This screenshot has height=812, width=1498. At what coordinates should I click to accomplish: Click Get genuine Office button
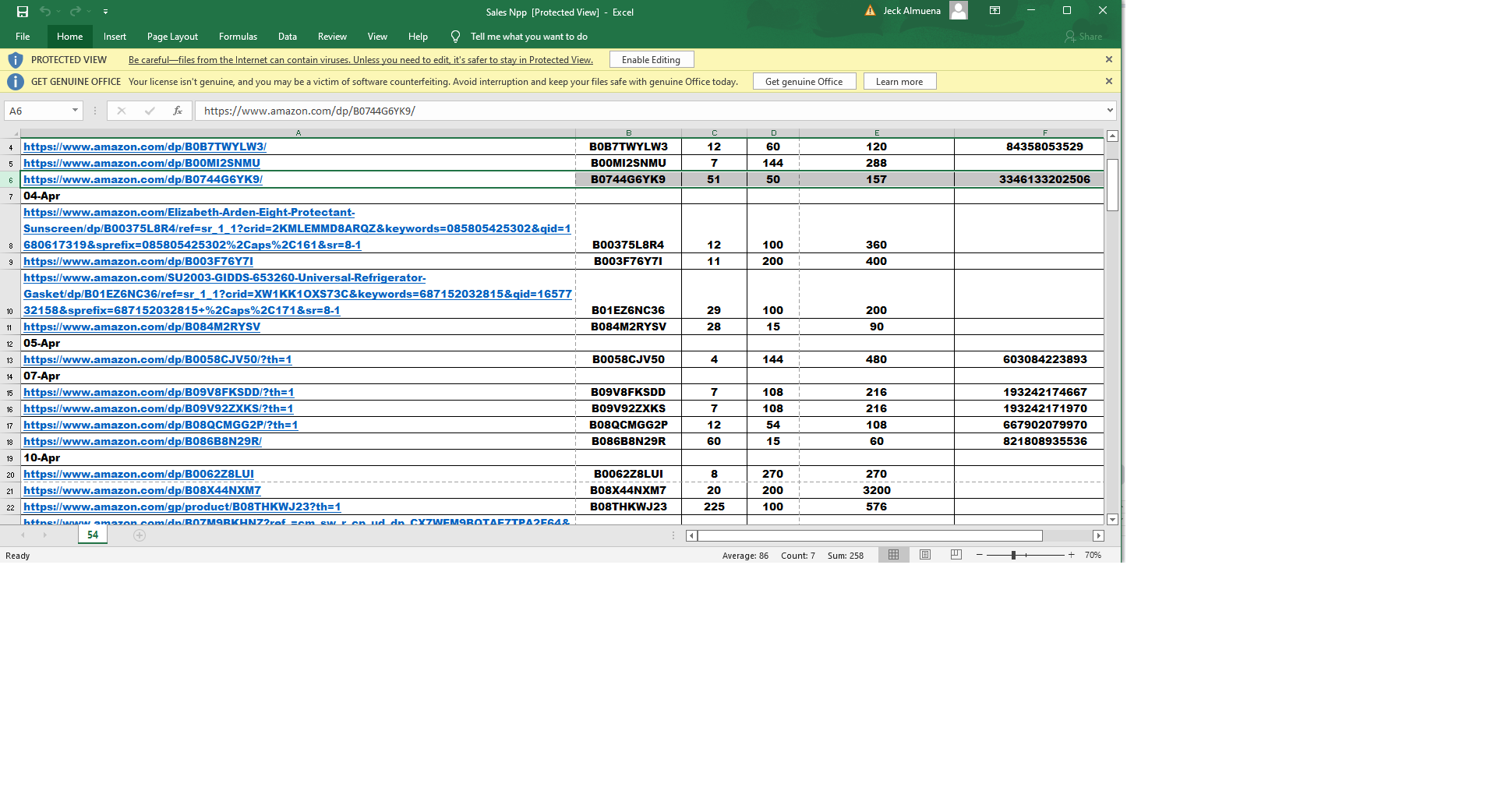click(x=804, y=82)
